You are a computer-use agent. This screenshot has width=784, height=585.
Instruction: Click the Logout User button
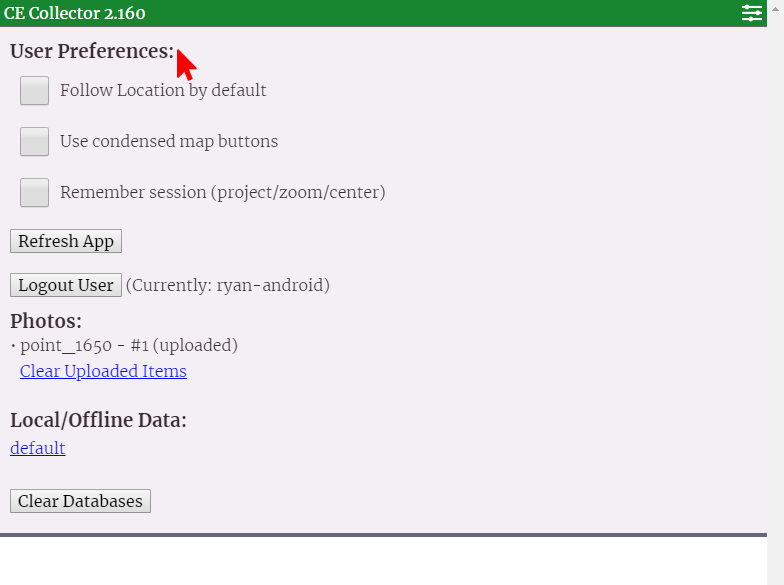click(66, 285)
